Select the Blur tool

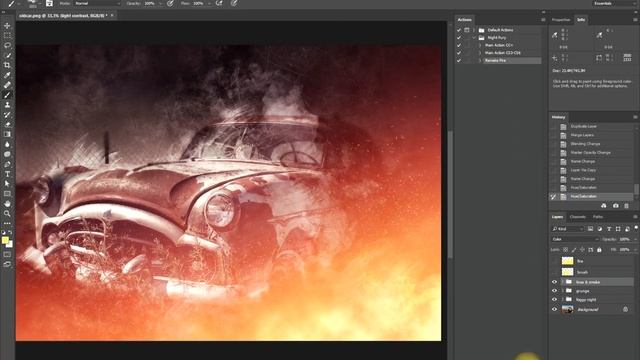coord(7,144)
